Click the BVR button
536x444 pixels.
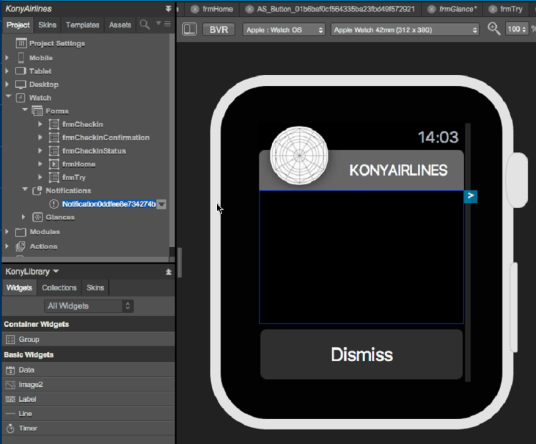(x=219, y=30)
